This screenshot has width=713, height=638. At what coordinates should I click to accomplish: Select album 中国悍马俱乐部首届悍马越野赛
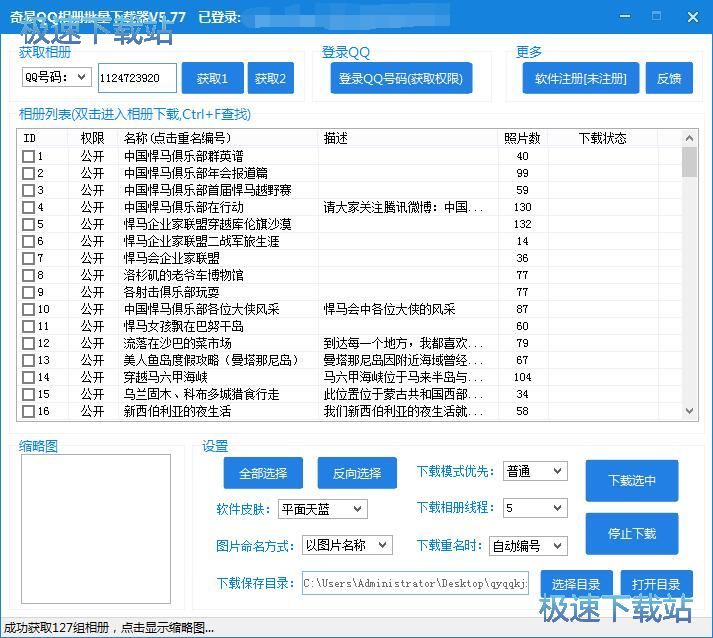tap(207, 190)
